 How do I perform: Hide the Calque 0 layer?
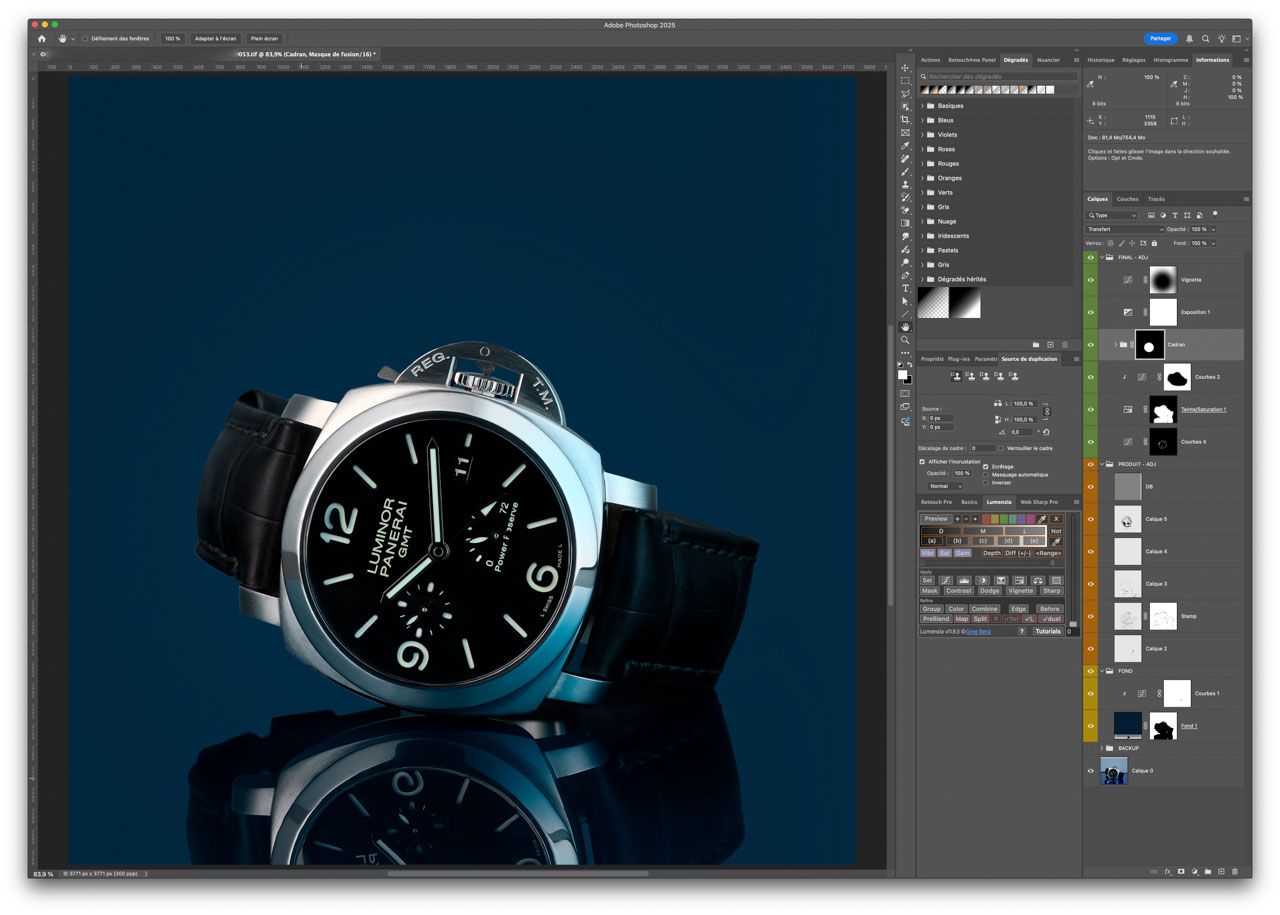[1090, 770]
